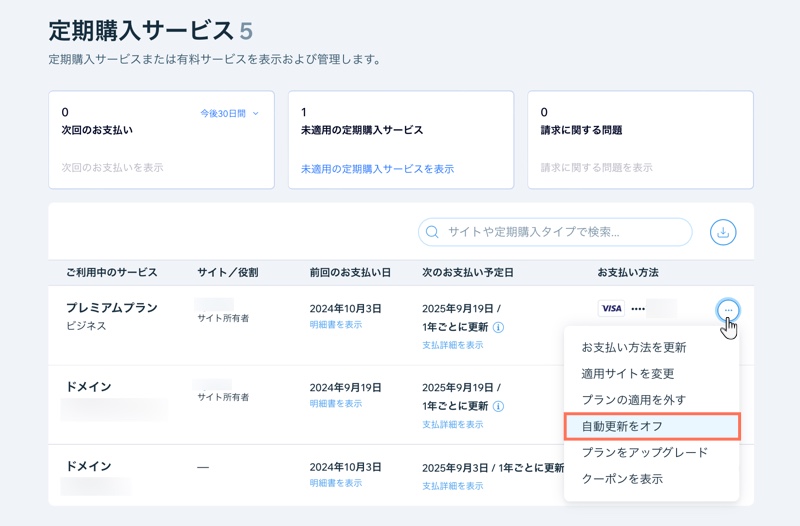Choose クーポンを表示 in the menu
The height and width of the screenshot is (526, 800).
(x=622, y=479)
